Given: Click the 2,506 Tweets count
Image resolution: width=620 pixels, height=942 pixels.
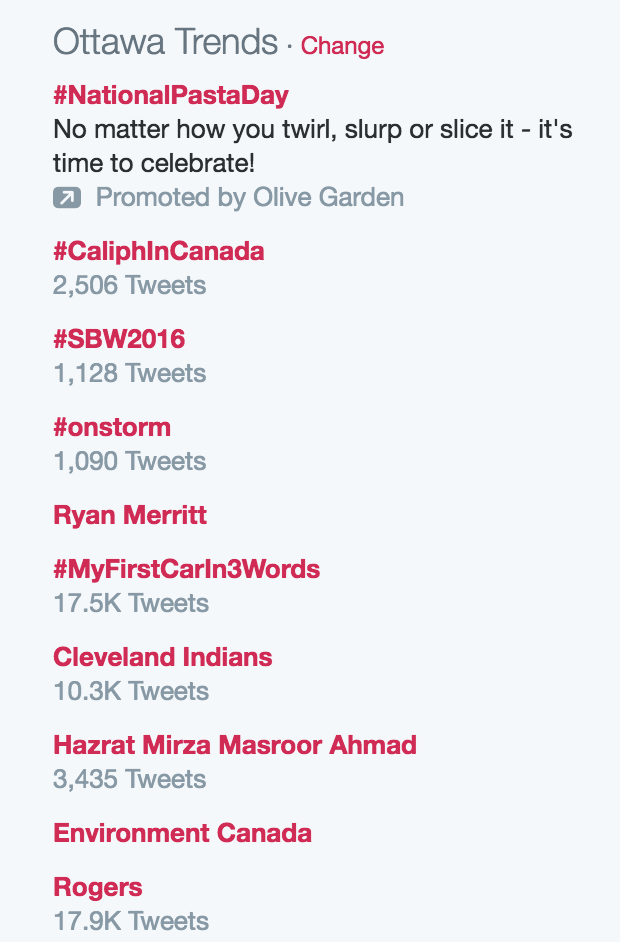Looking at the screenshot, I should click(x=129, y=285).
